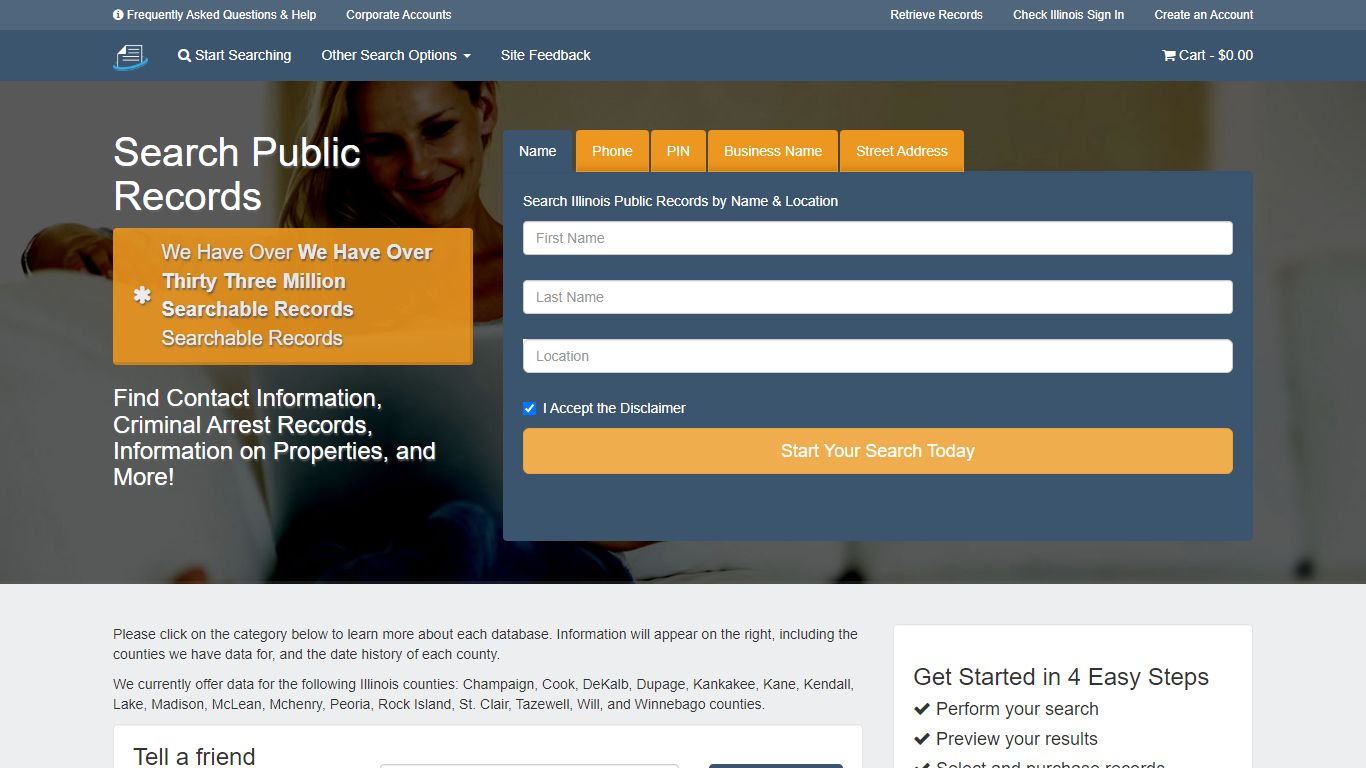Switch to the PIN search tab
Viewport: 1366px width, 768px height.
(x=678, y=151)
